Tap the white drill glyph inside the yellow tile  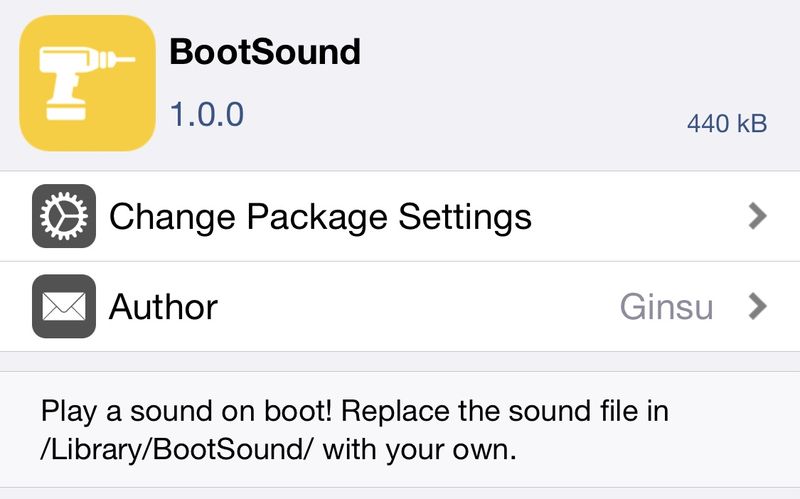point(87,83)
